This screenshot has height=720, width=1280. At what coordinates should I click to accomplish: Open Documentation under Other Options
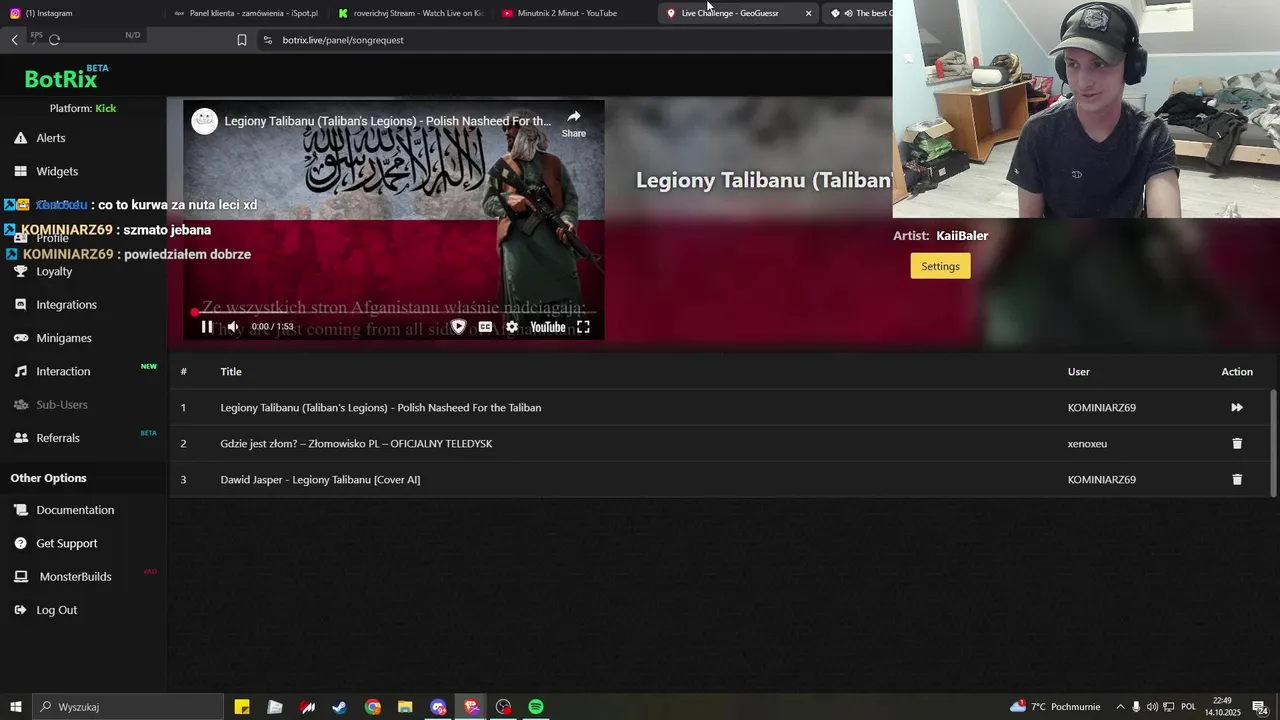[x=75, y=510]
